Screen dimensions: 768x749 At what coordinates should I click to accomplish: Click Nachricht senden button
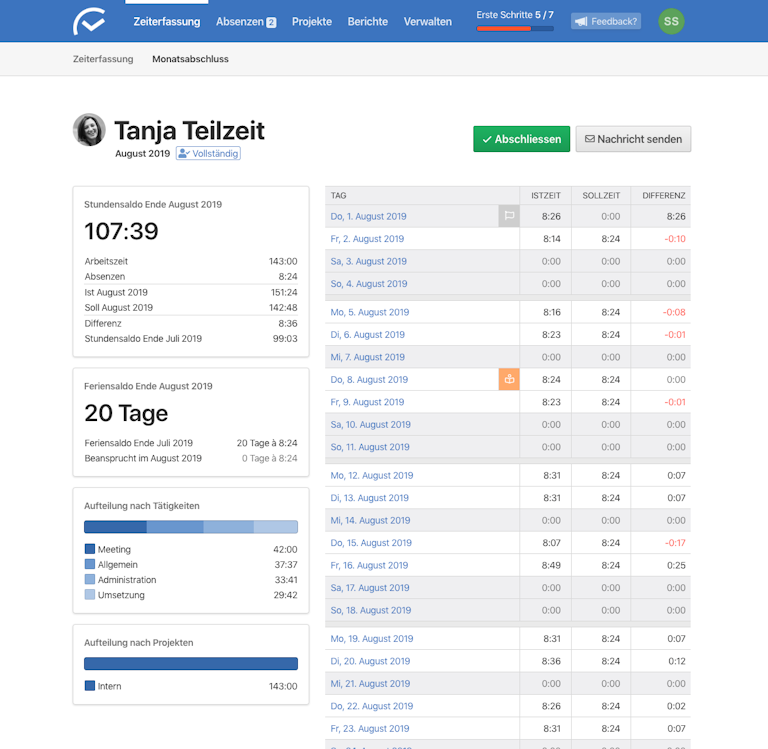pyautogui.click(x=633, y=139)
